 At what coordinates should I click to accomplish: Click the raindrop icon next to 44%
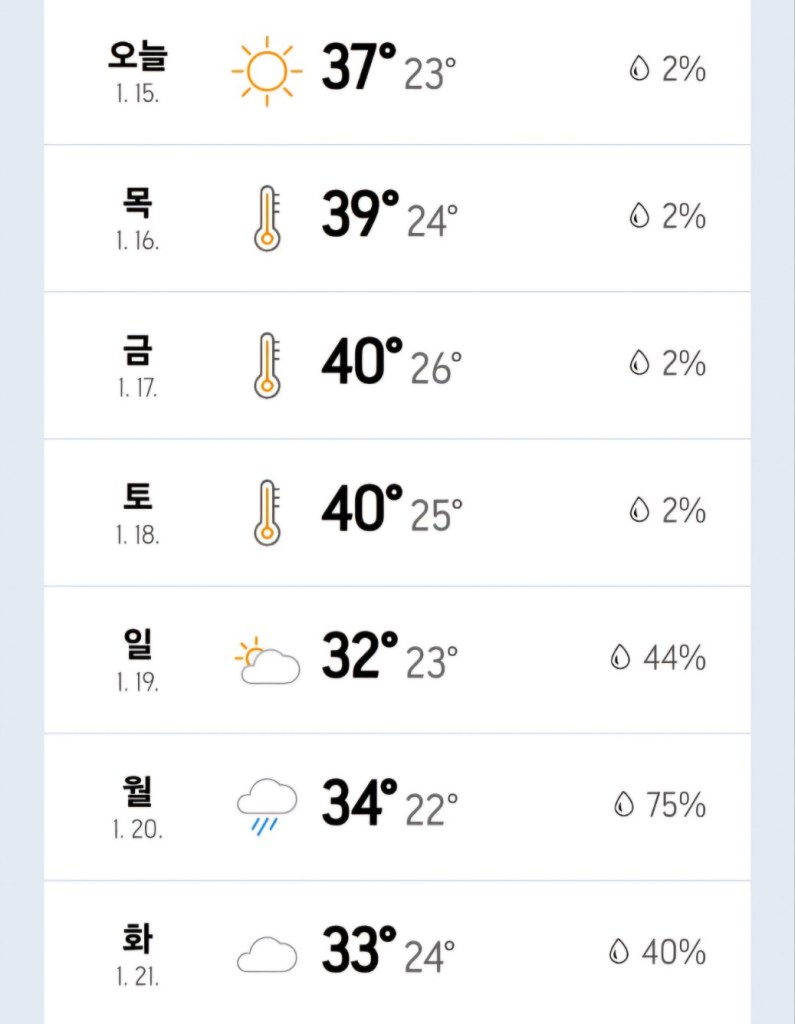[x=621, y=658]
